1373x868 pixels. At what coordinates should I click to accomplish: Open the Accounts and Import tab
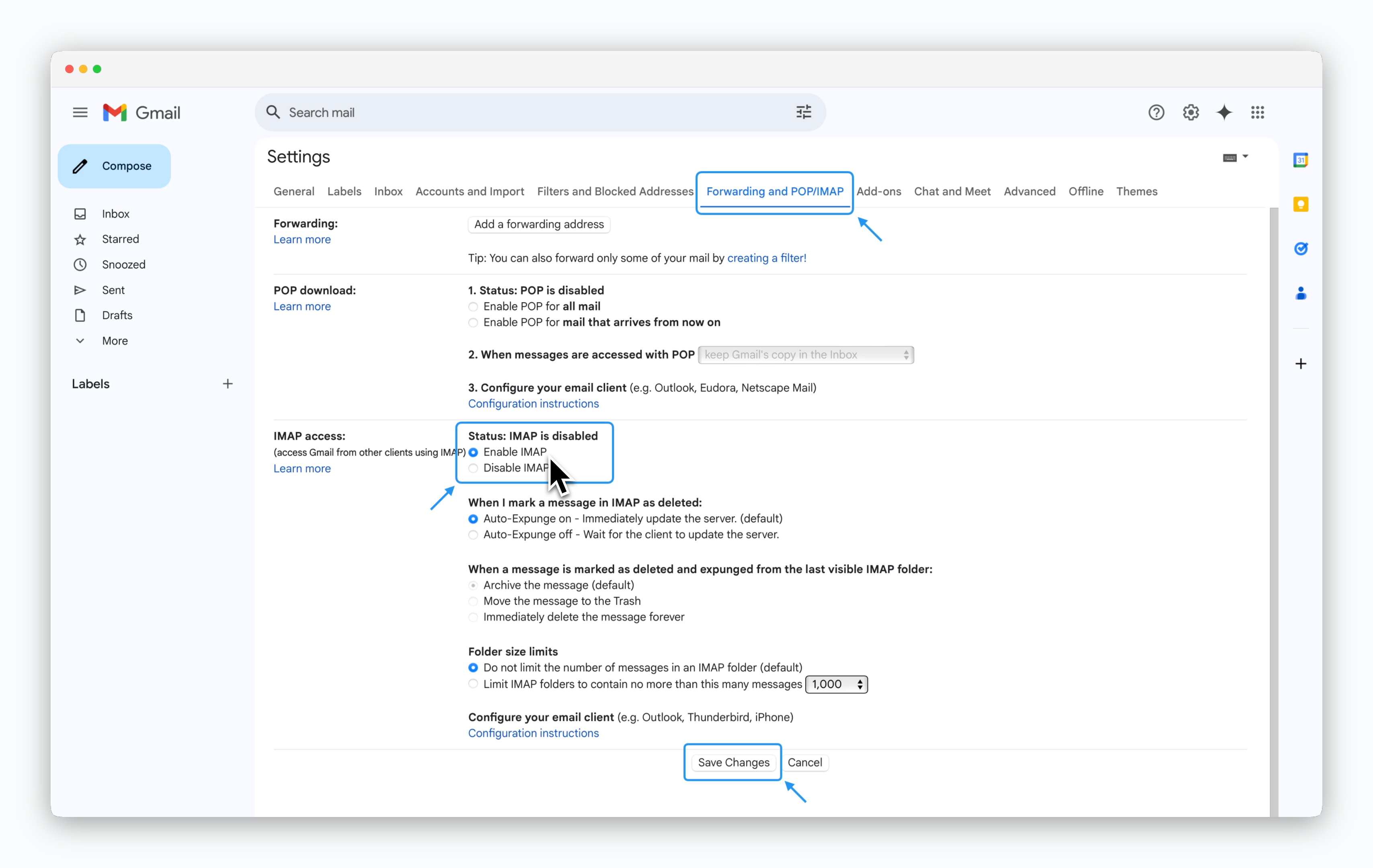click(469, 192)
